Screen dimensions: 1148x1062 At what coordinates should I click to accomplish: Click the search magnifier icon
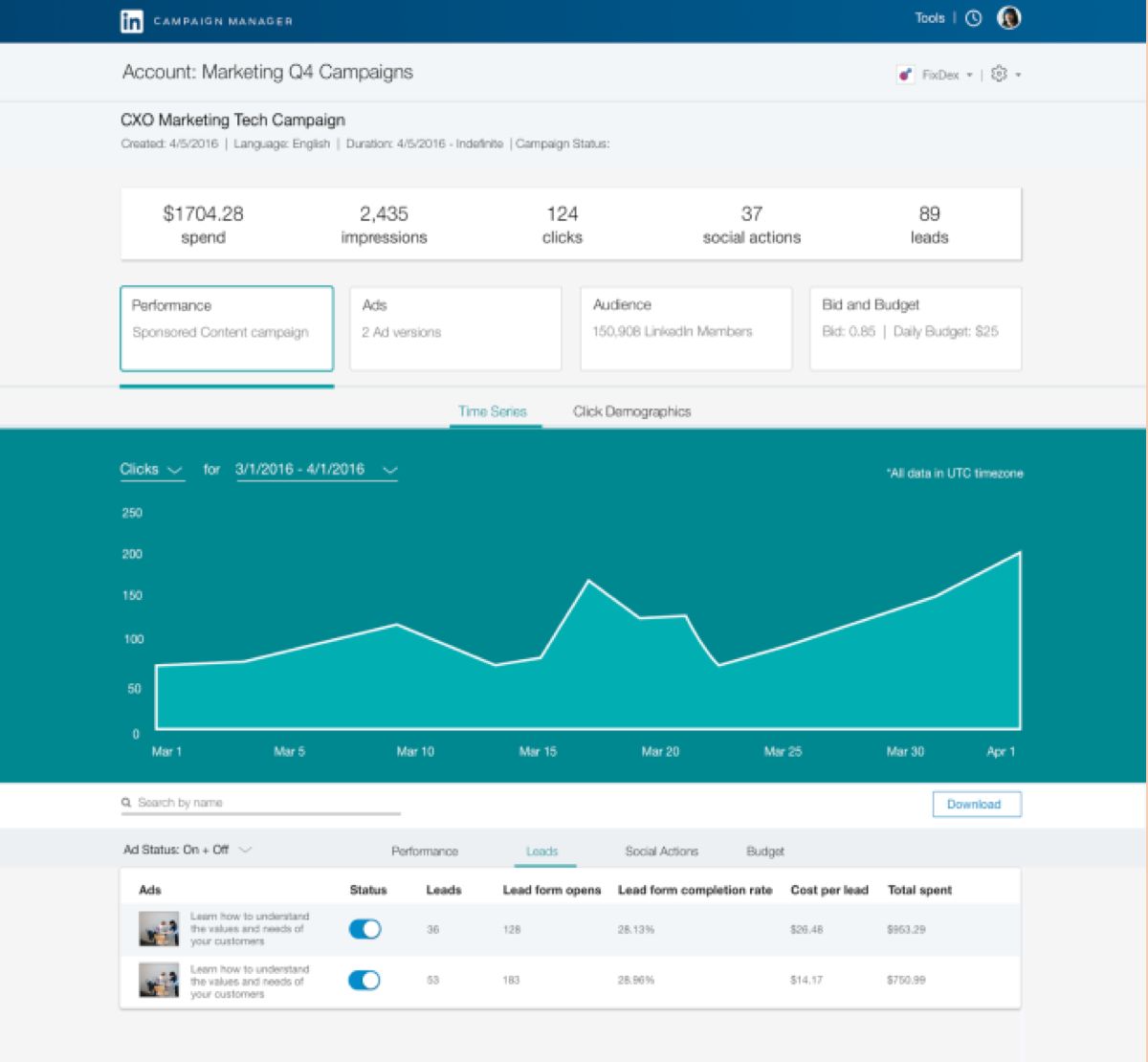point(126,803)
